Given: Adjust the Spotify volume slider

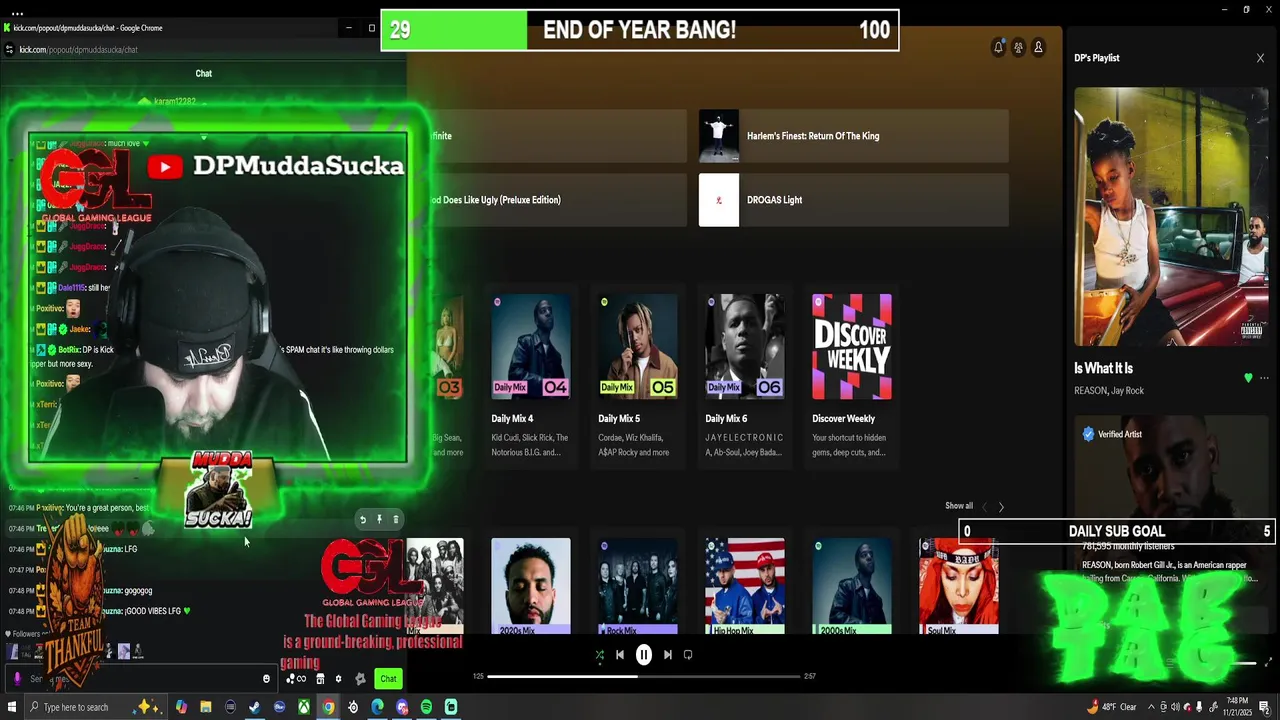Looking at the screenshot, I should (1242, 663).
